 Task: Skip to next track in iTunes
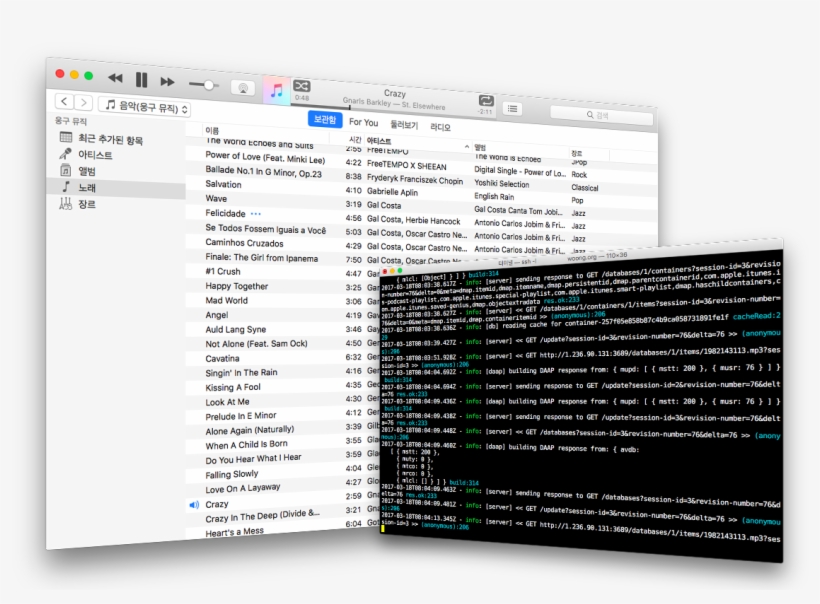pyautogui.click(x=167, y=82)
